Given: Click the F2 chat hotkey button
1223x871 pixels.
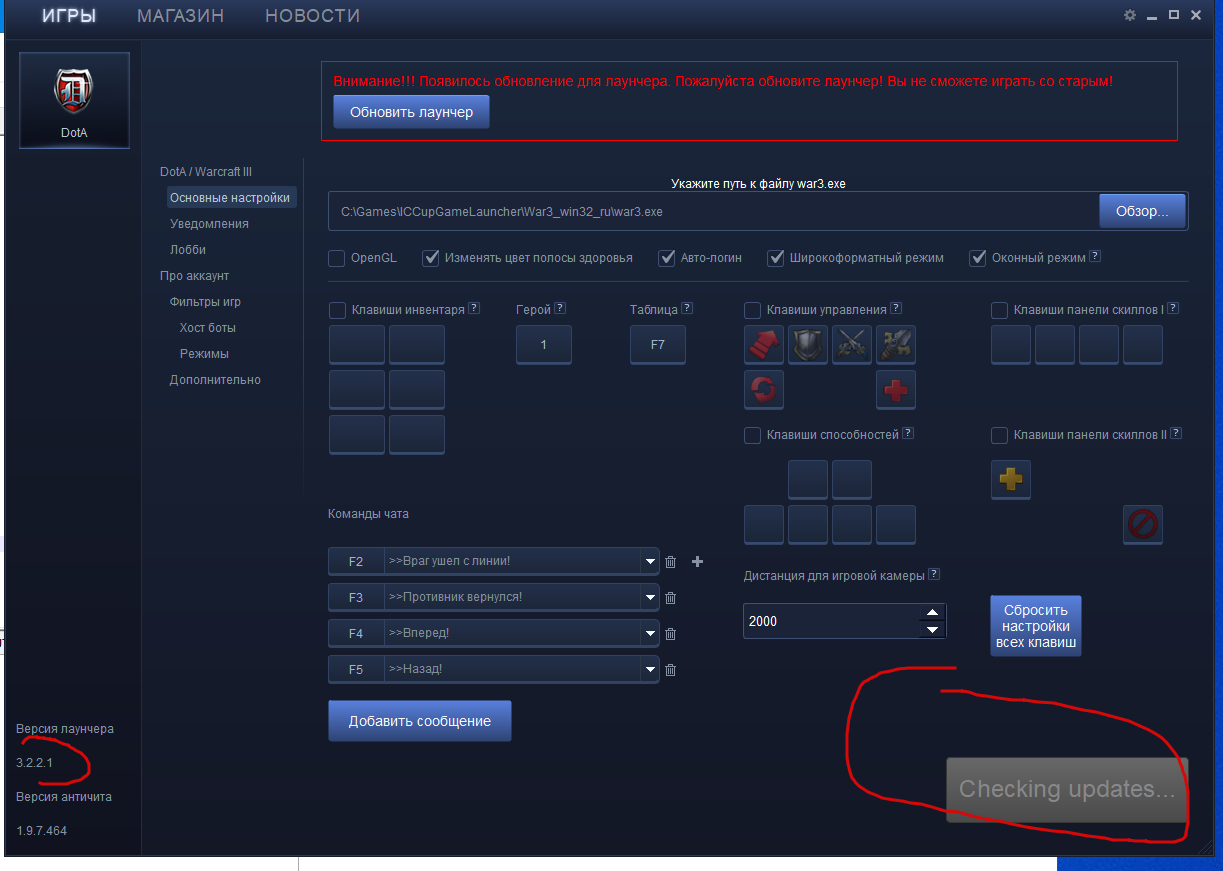Looking at the screenshot, I should [356, 562].
